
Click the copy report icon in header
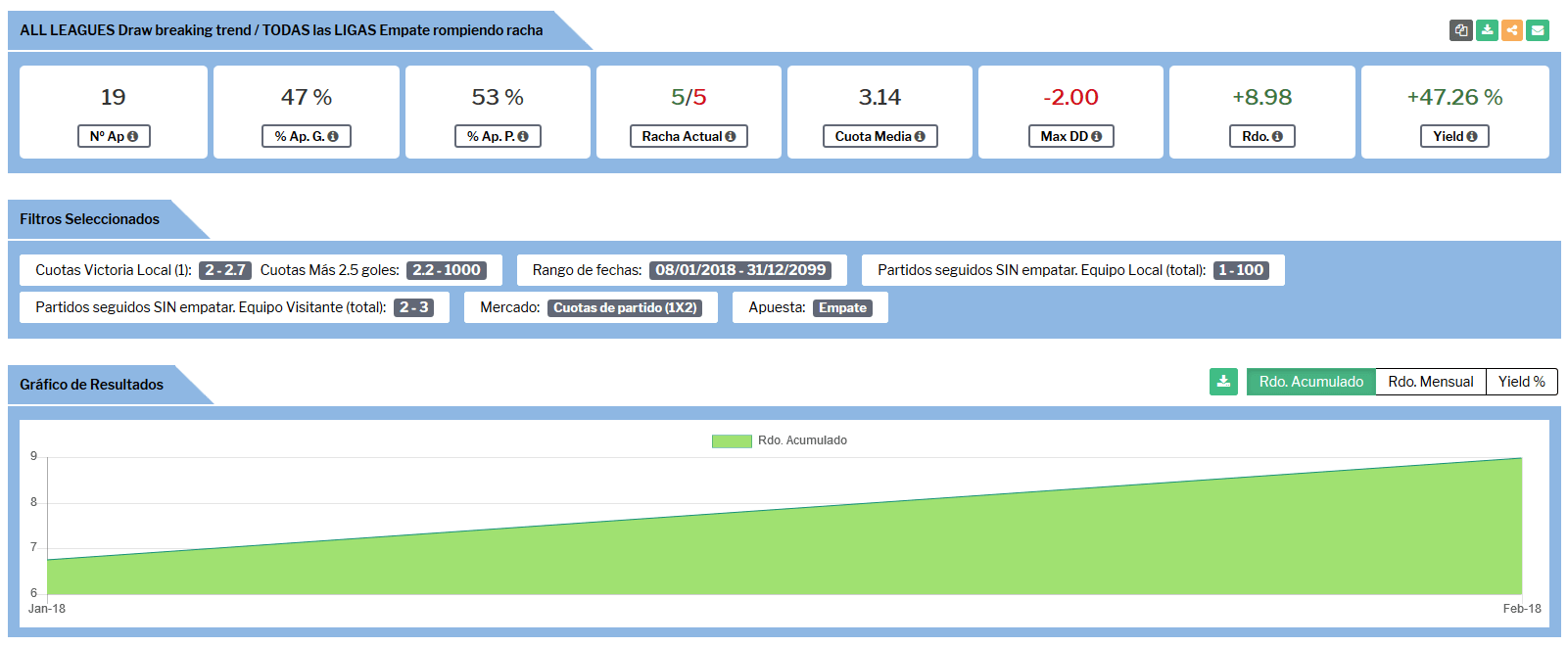[1461, 30]
